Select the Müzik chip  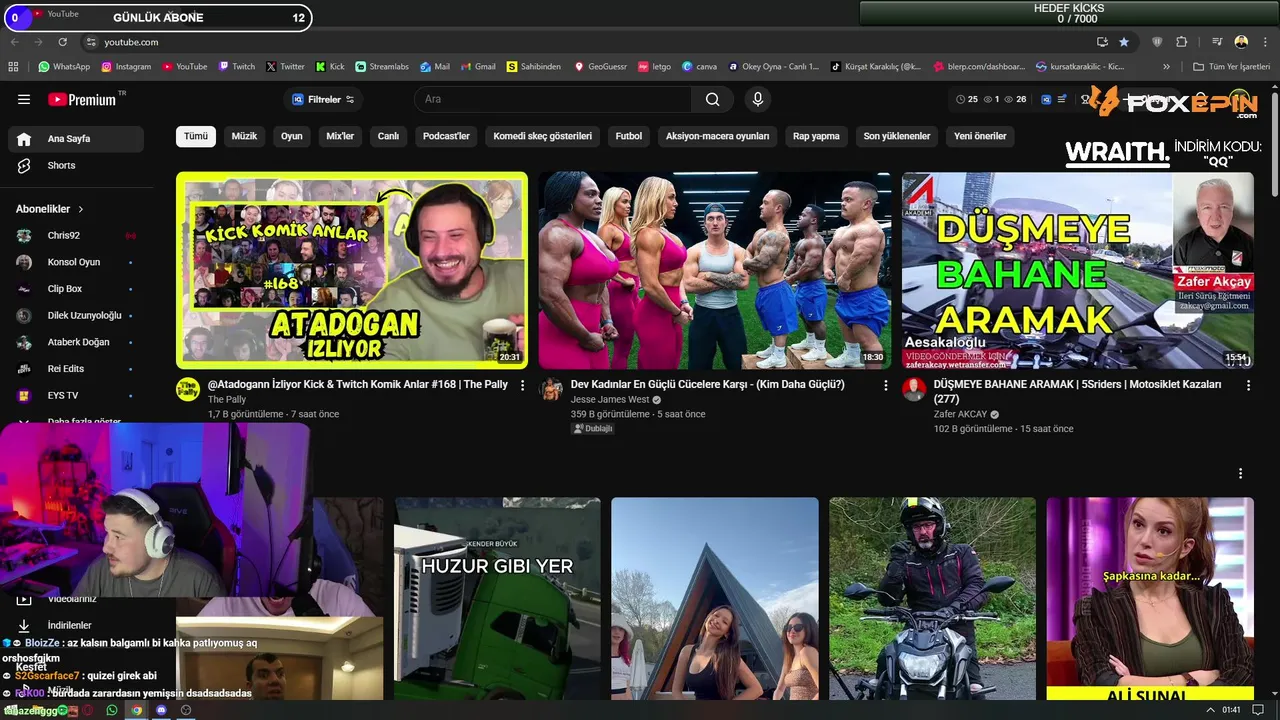244,136
